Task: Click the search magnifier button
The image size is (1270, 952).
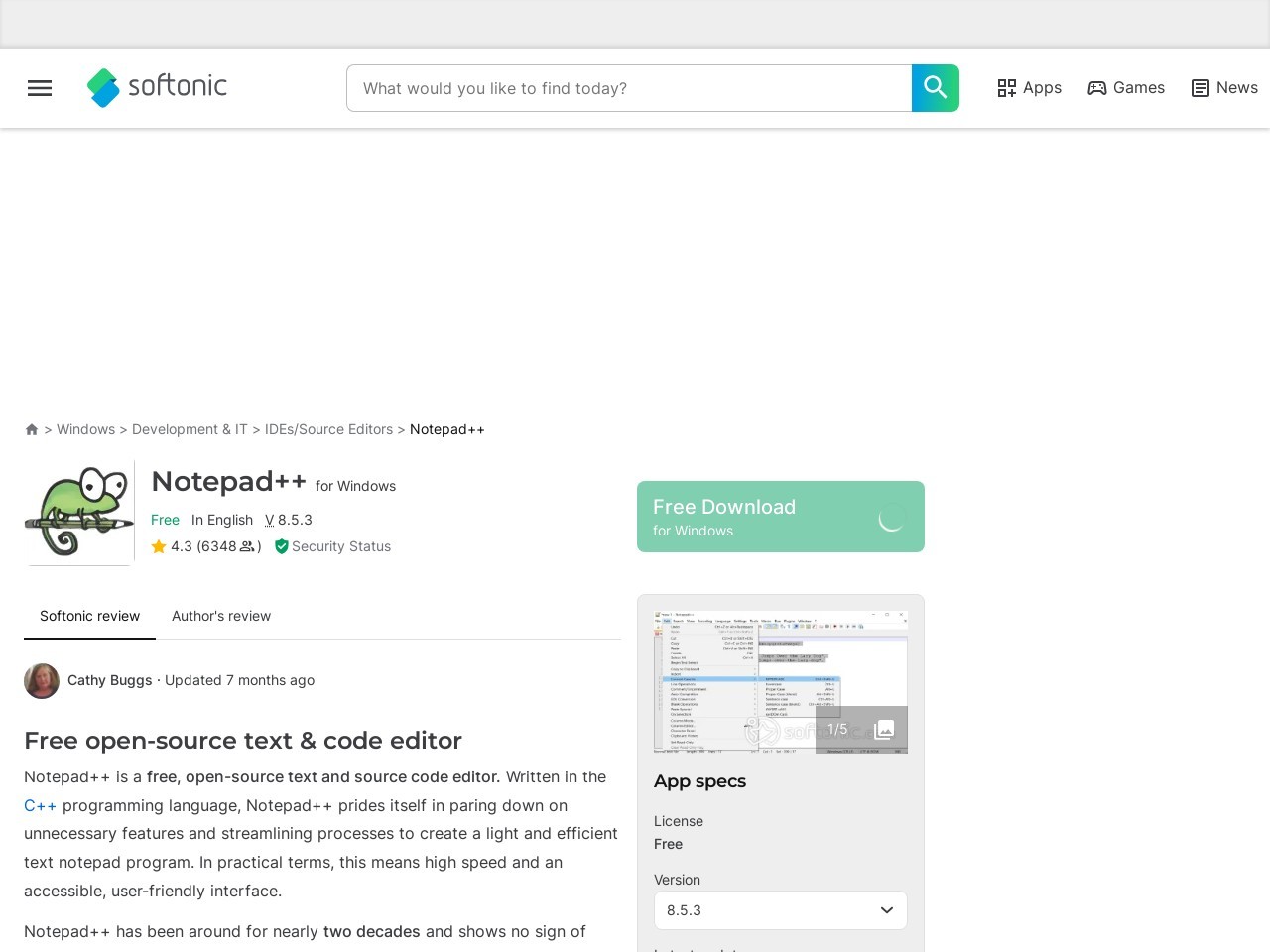Action: click(936, 88)
